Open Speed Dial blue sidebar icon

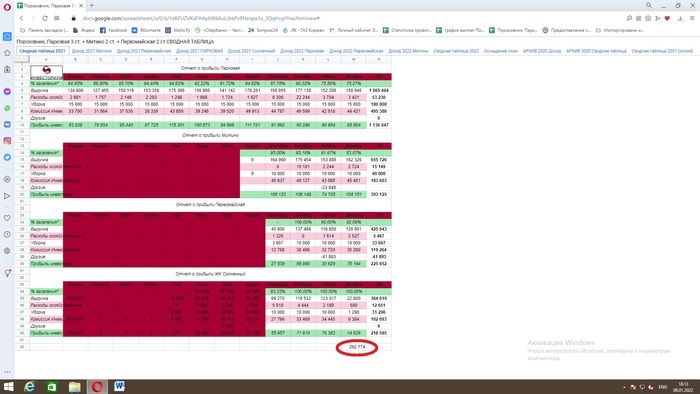pos(7,36)
